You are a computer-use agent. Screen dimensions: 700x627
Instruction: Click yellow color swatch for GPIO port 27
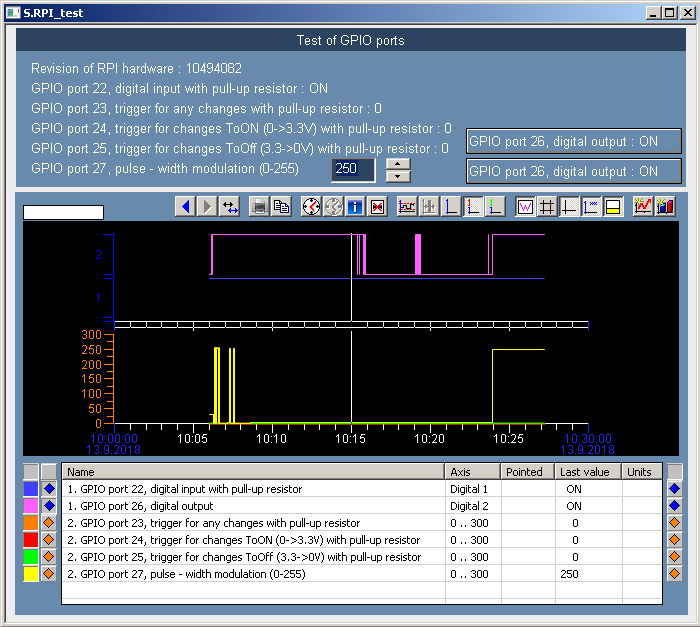(x=30, y=574)
